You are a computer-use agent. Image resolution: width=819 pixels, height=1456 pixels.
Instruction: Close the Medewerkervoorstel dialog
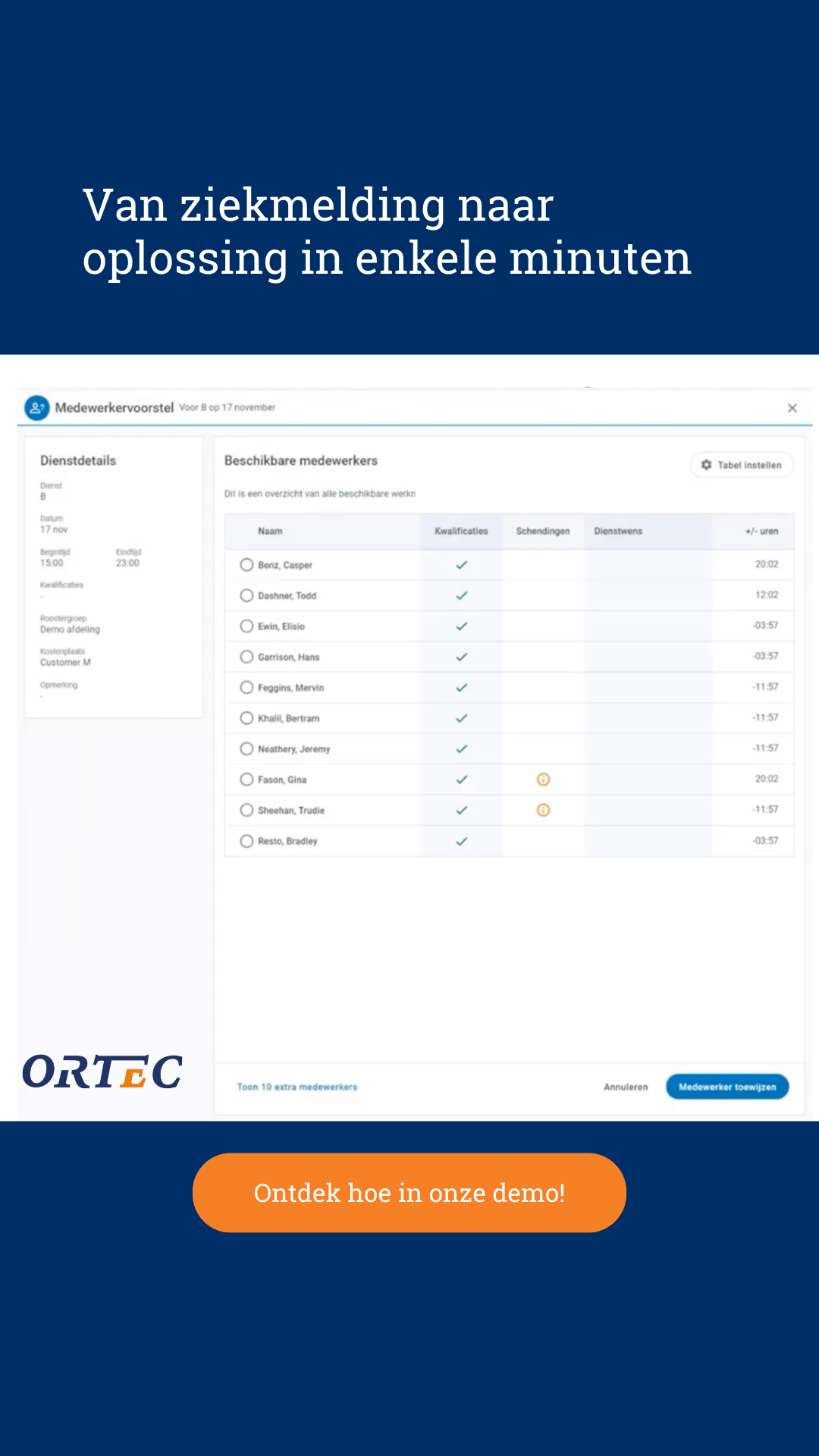792,408
